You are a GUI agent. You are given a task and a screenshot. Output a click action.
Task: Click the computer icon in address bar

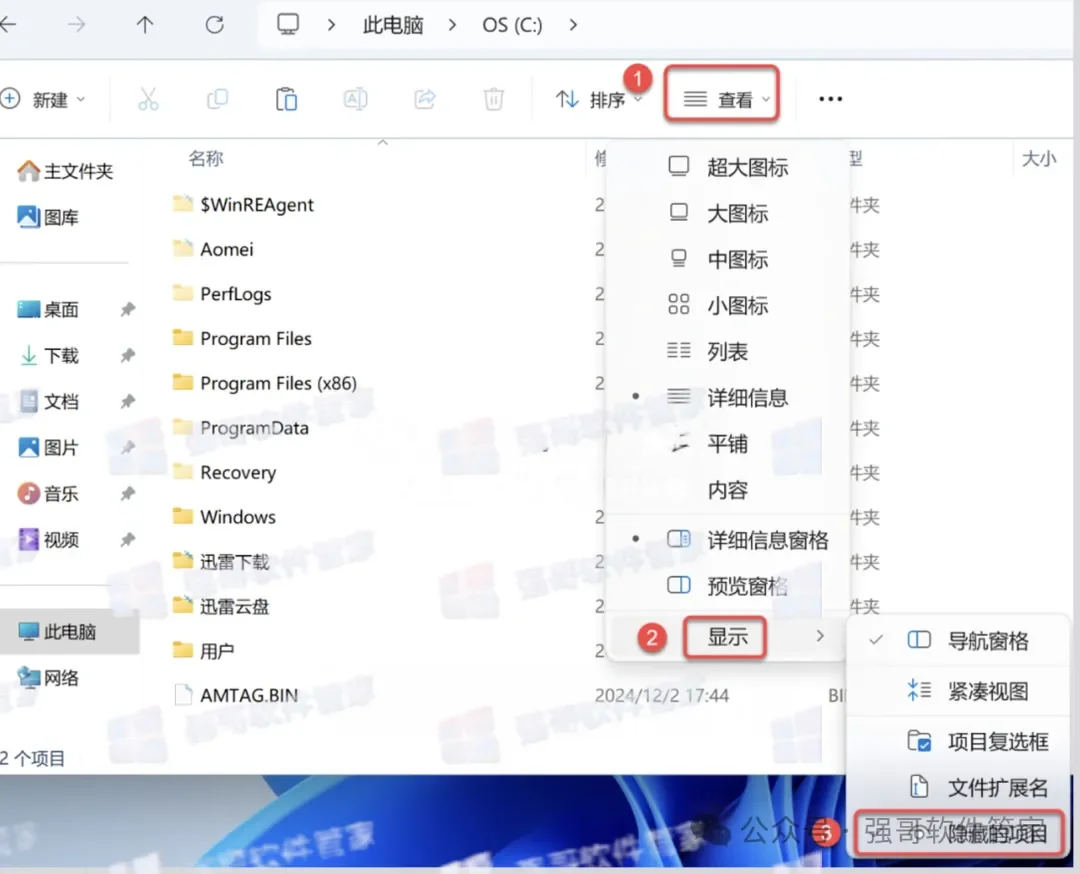coord(288,24)
